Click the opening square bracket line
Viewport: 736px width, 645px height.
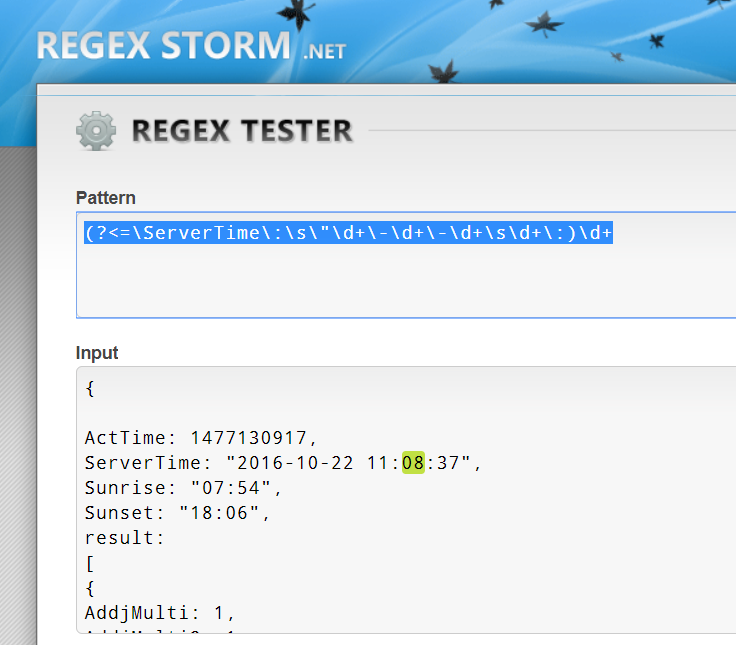(90, 563)
